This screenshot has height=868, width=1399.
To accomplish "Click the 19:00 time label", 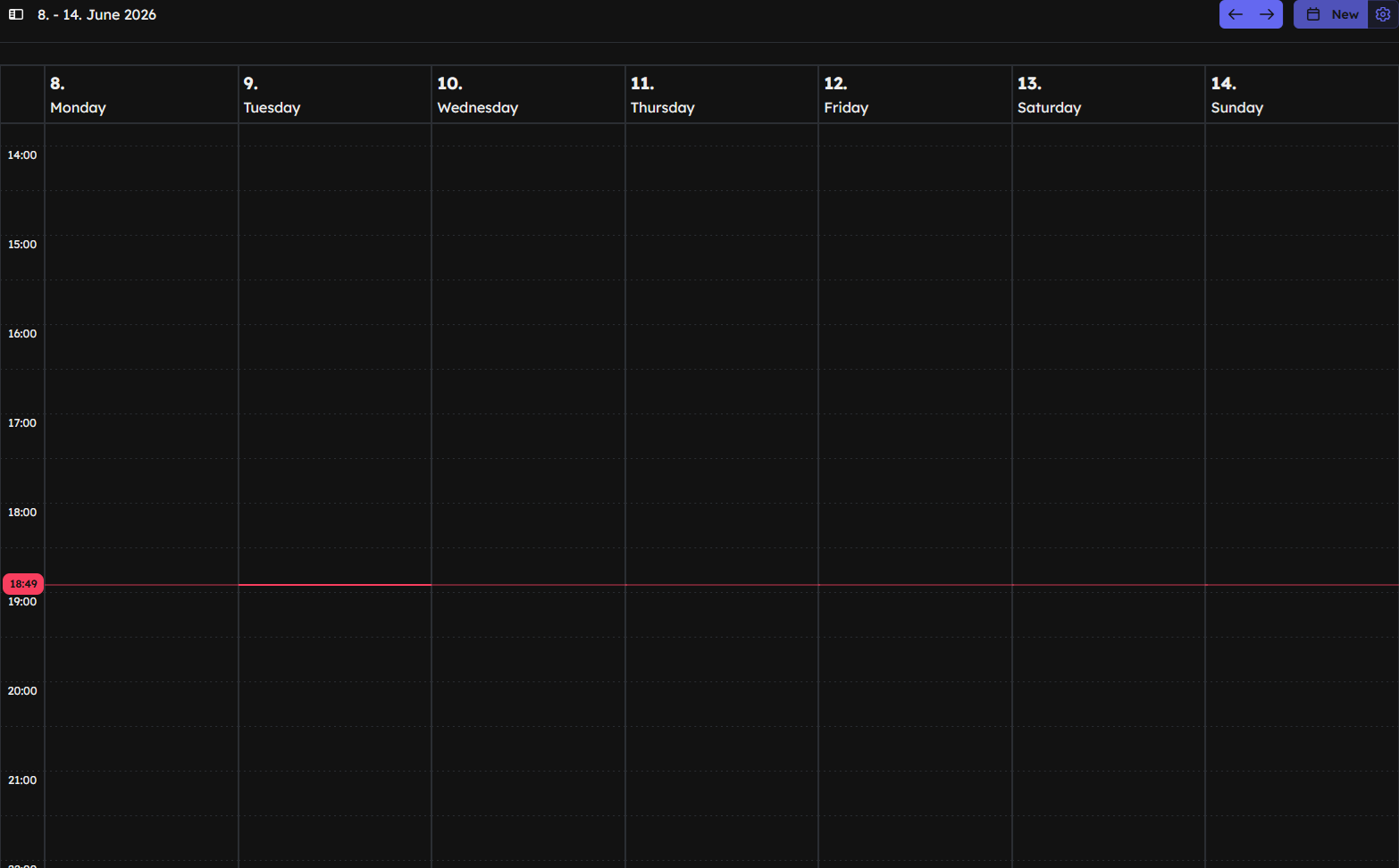I will click(x=22, y=602).
